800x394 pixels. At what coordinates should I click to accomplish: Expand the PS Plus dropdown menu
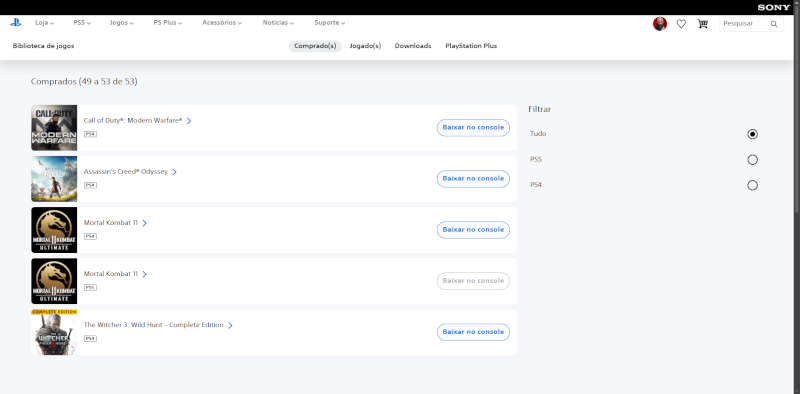167,23
